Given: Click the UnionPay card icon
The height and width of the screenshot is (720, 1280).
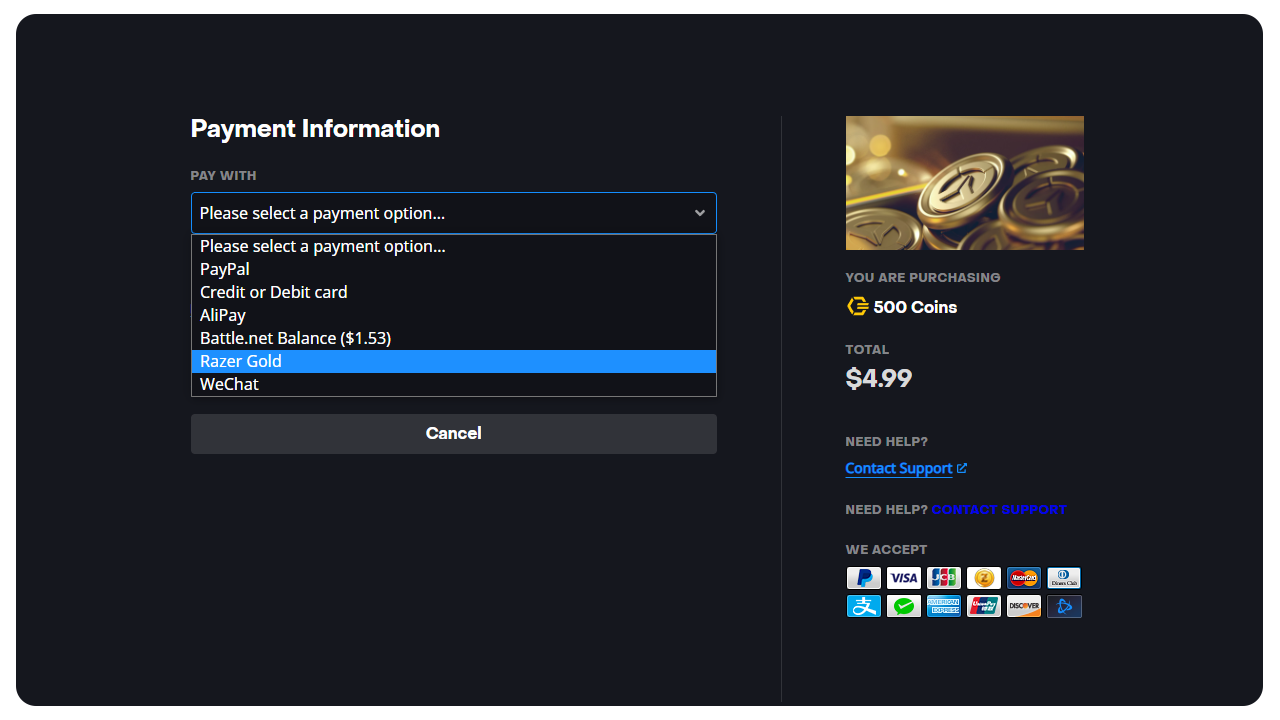Looking at the screenshot, I should [984, 606].
